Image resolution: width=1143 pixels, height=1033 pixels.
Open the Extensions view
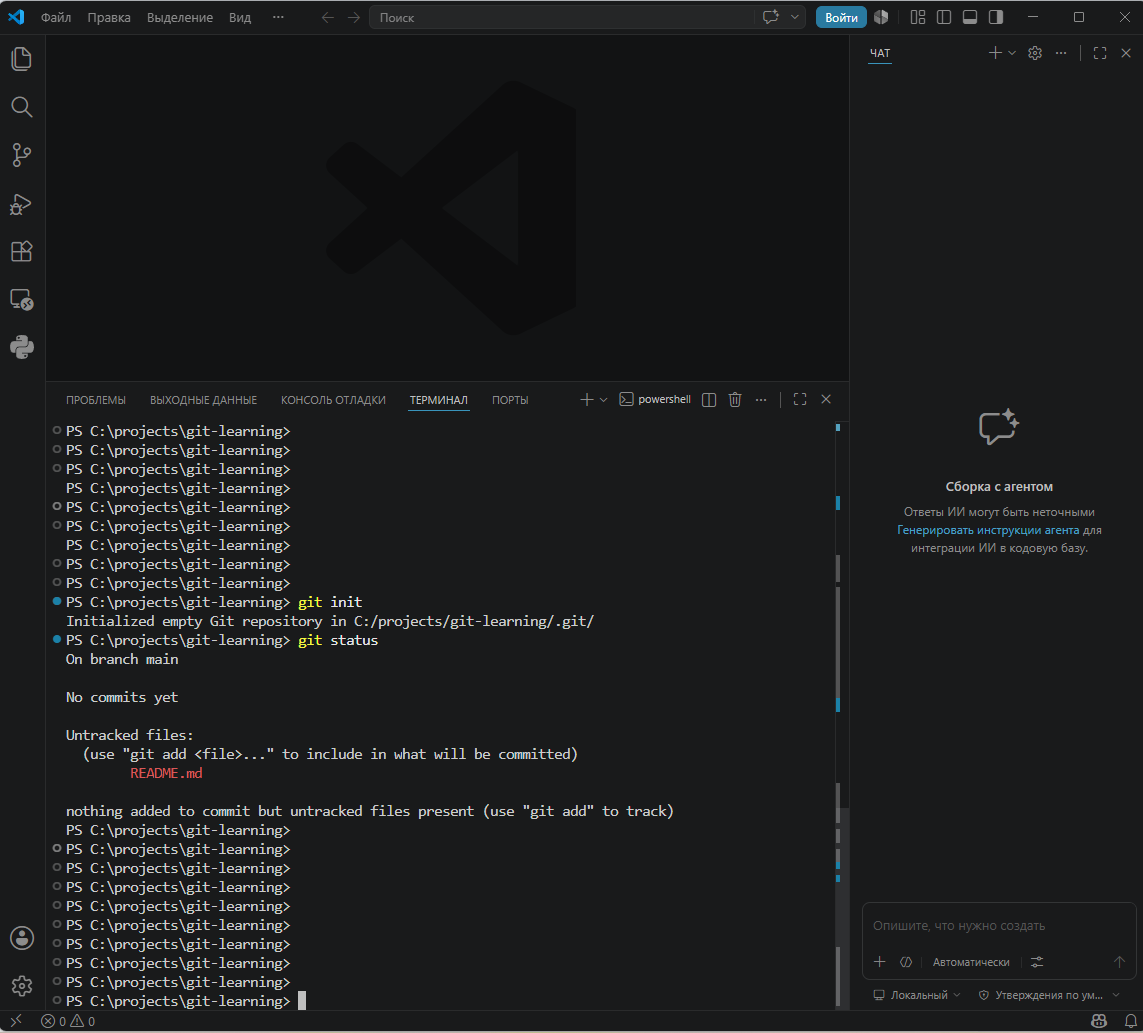(22, 252)
